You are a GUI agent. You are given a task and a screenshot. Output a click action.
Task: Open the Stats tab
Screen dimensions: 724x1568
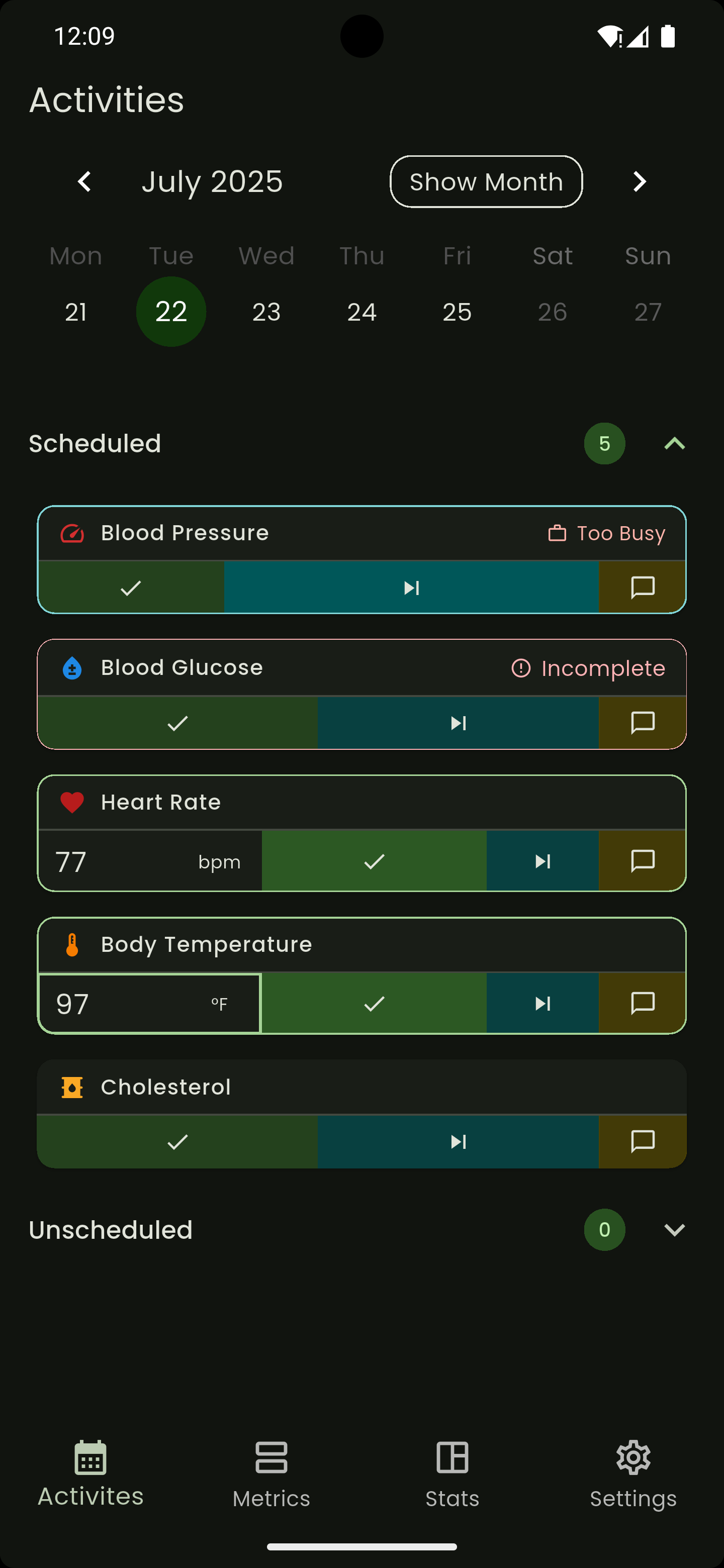pyautogui.click(x=452, y=1473)
